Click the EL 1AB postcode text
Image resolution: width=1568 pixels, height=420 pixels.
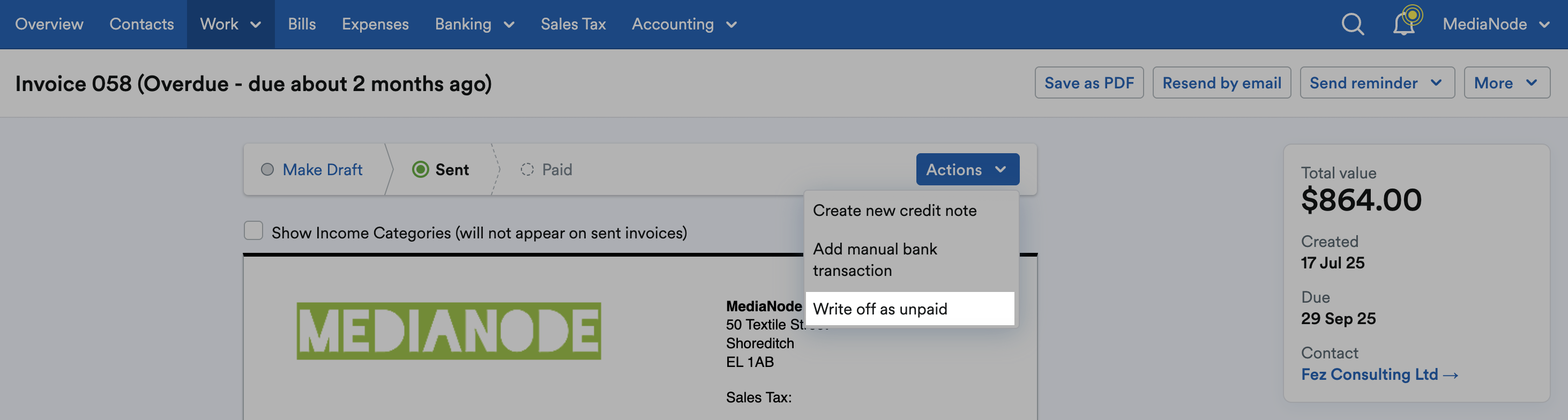coord(749,362)
